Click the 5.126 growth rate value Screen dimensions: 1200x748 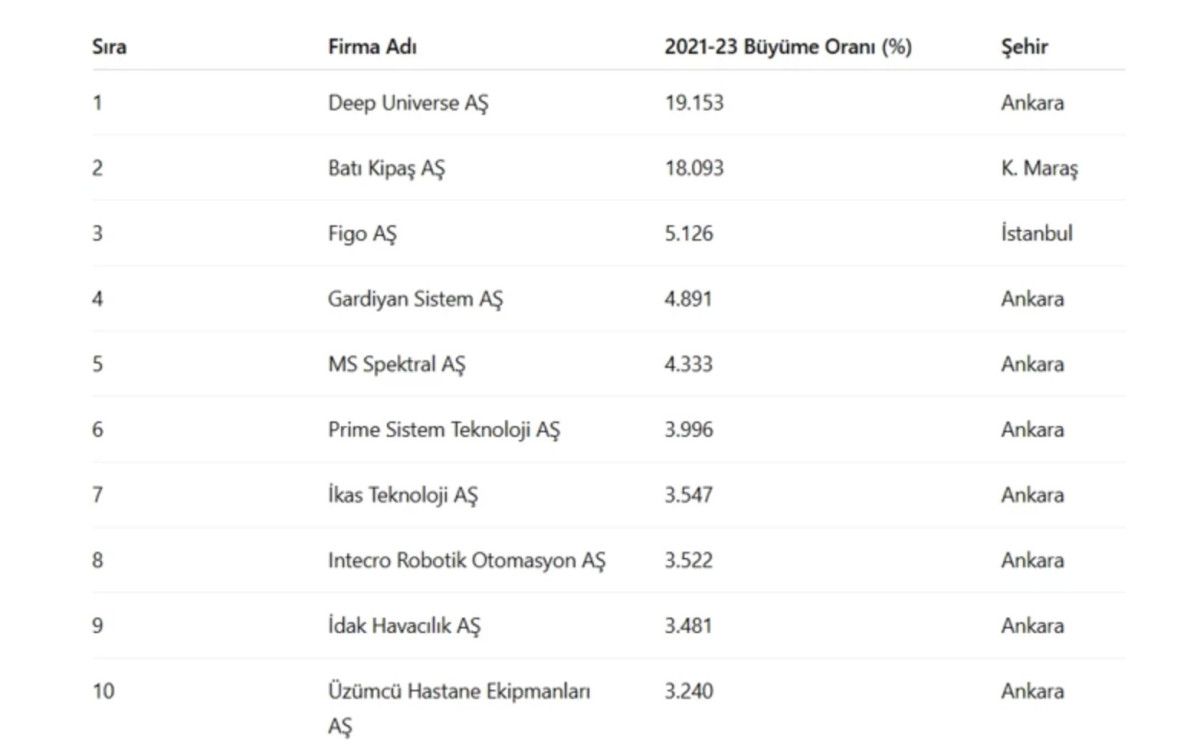(689, 234)
